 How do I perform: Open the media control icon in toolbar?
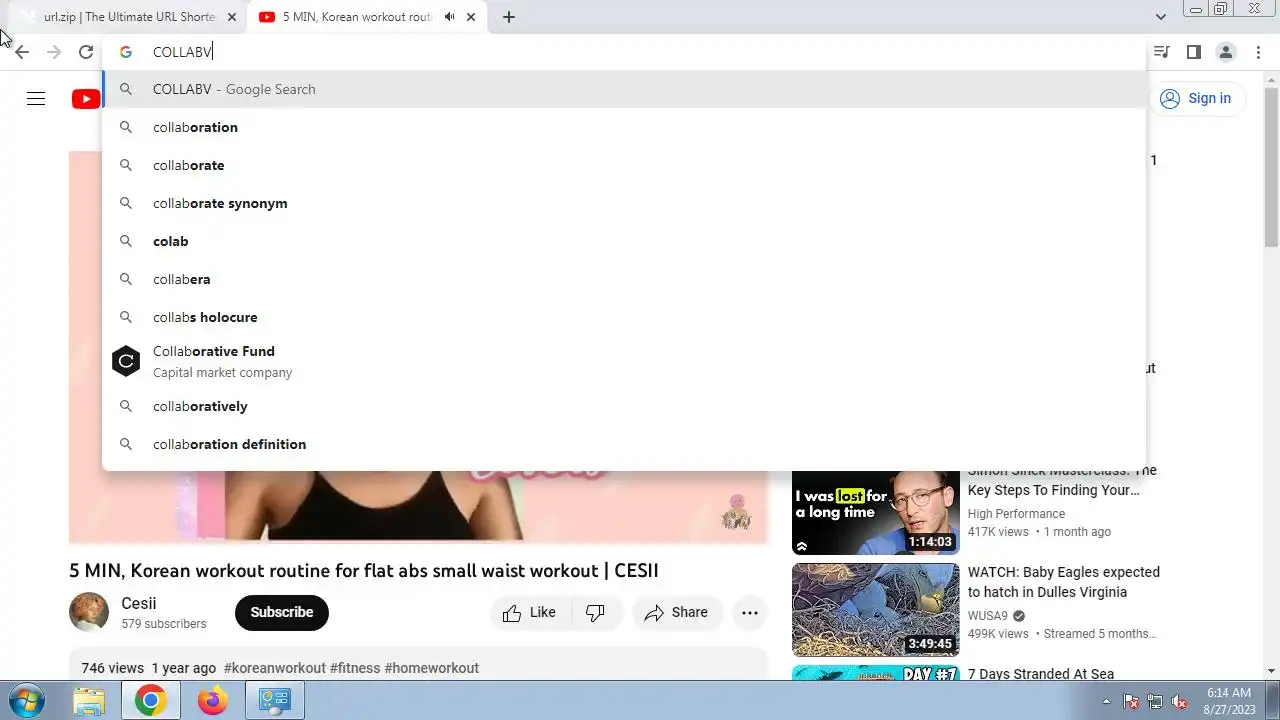click(x=1161, y=52)
